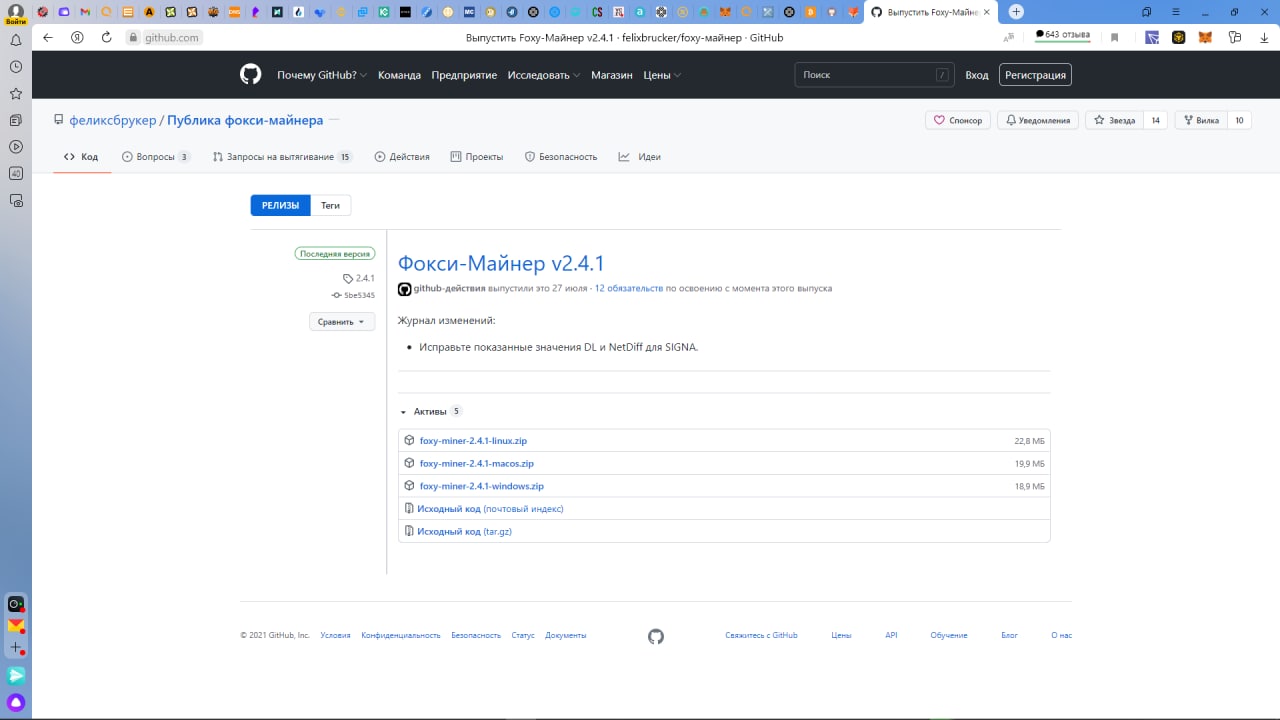Click the Спонсор heart button

958,120
